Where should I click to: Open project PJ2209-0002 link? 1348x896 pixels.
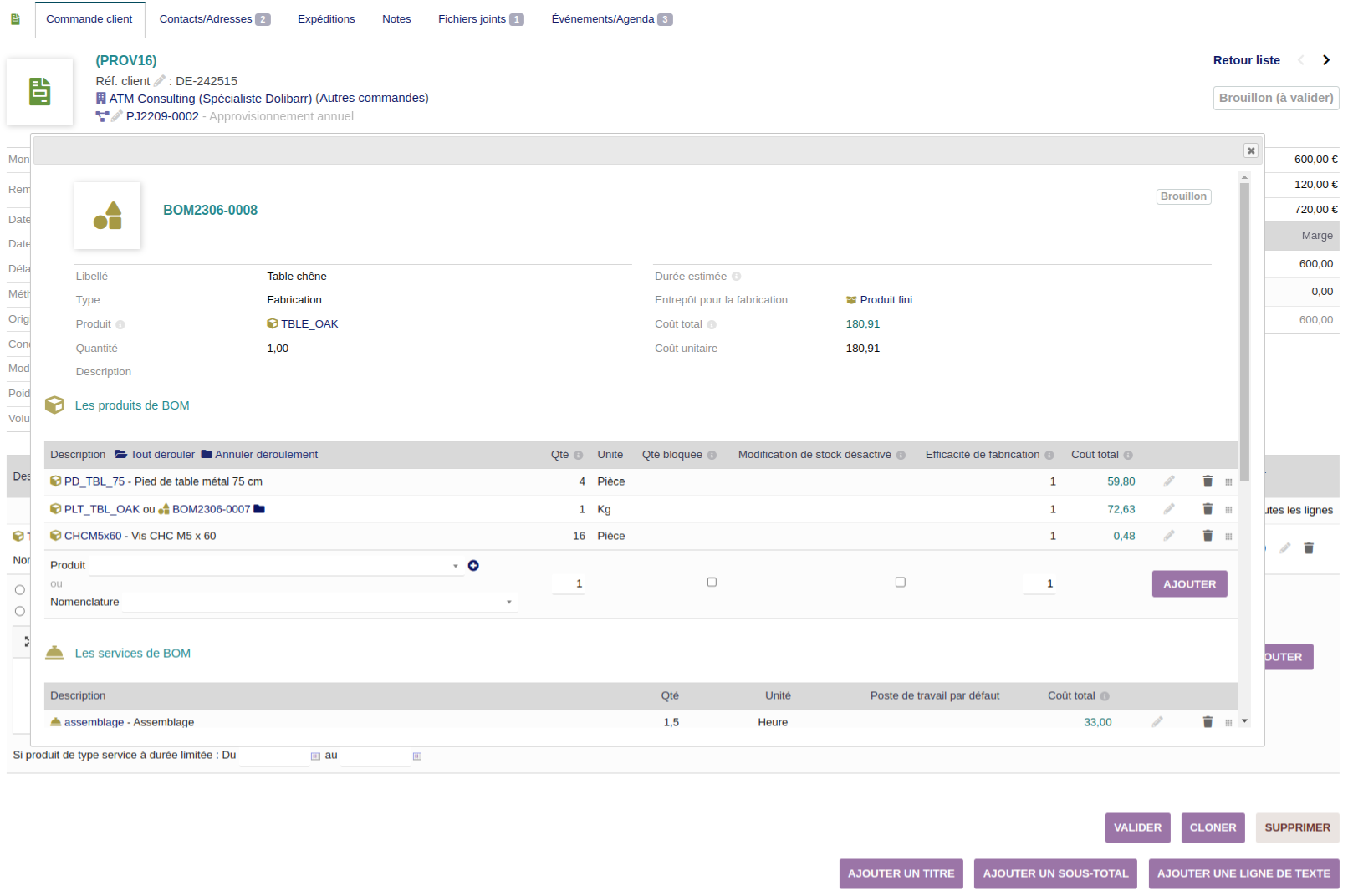point(162,116)
